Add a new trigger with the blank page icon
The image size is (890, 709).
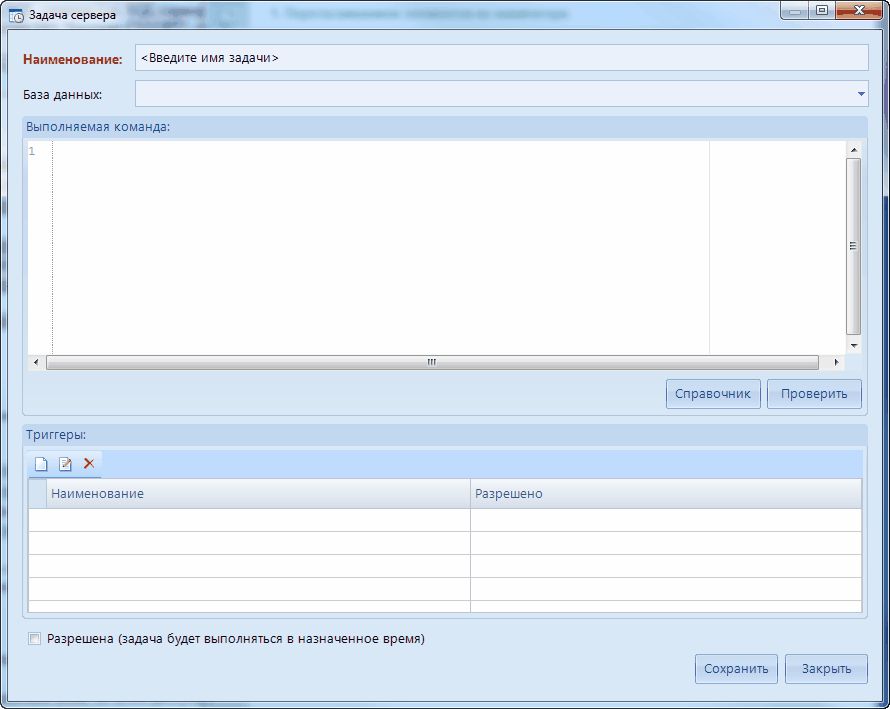[x=41, y=464]
